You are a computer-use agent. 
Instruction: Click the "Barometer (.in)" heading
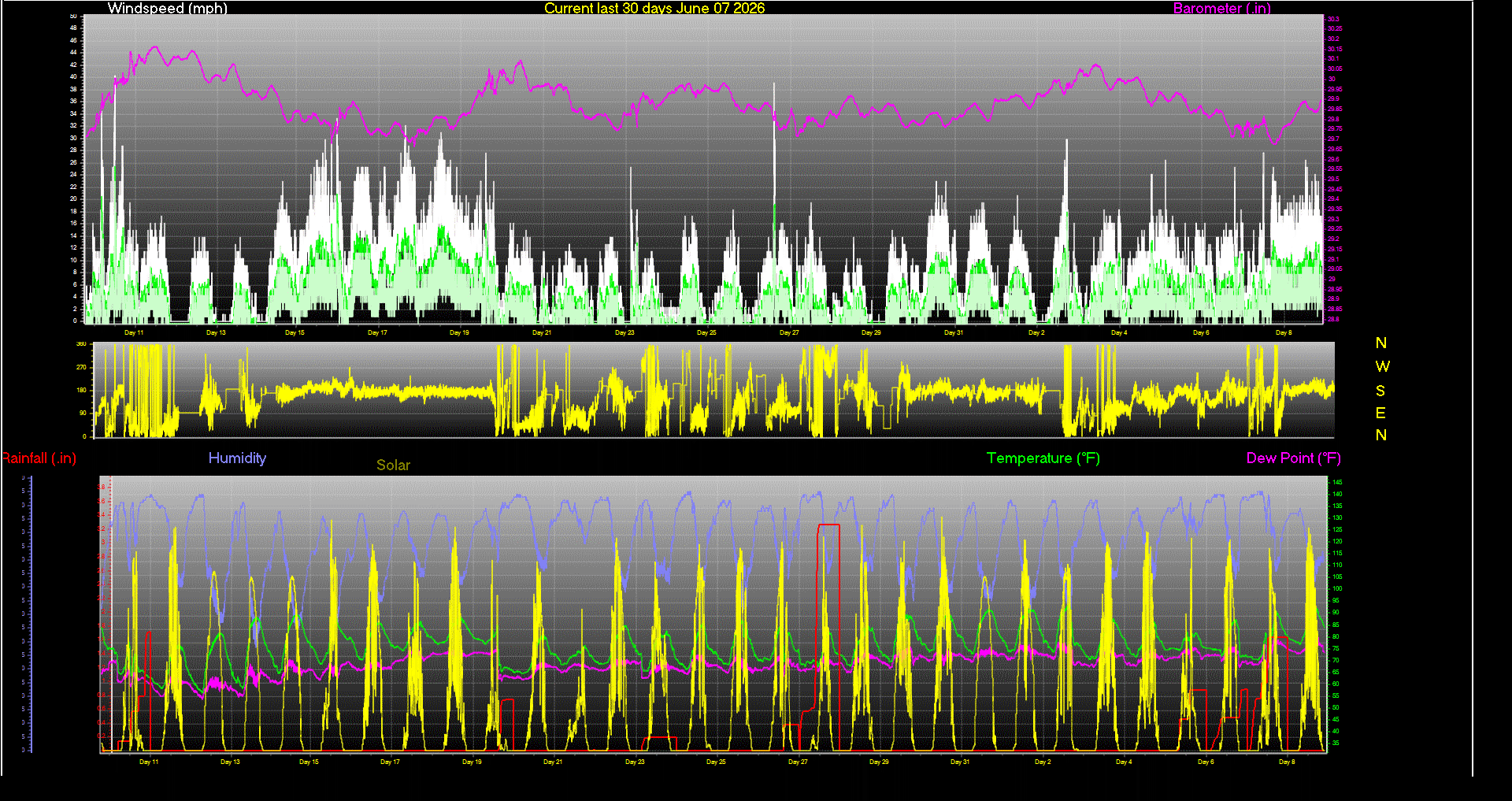point(1222,9)
